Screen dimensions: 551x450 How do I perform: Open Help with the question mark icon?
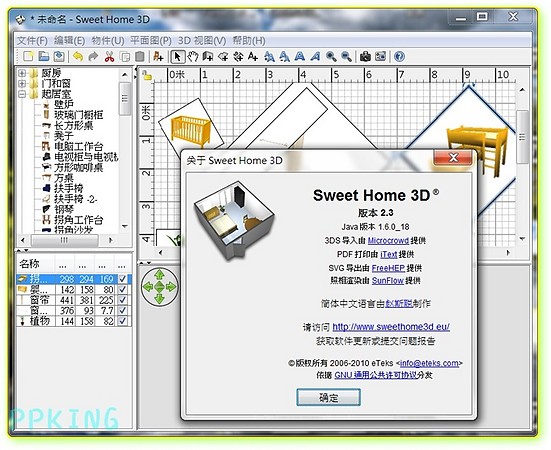point(399,56)
